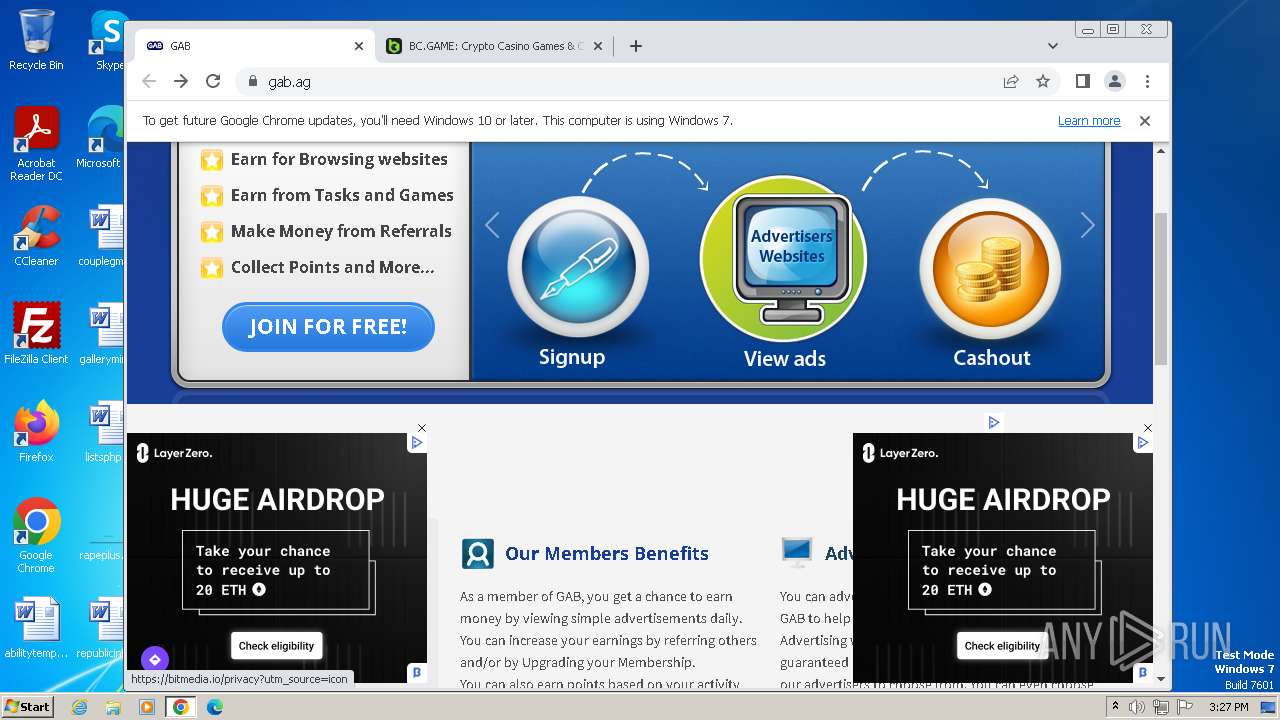Image resolution: width=1280 pixels, height=720 pixels.
Task: Open Windows Media Player from taskbar
Action: (147, 707)
